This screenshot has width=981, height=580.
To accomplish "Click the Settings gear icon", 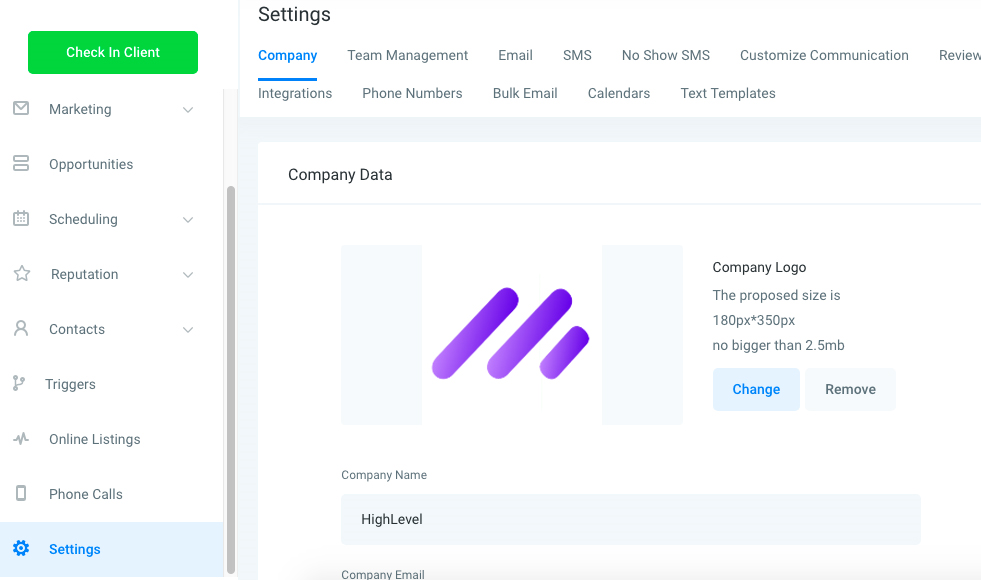I will coord(21,549).
